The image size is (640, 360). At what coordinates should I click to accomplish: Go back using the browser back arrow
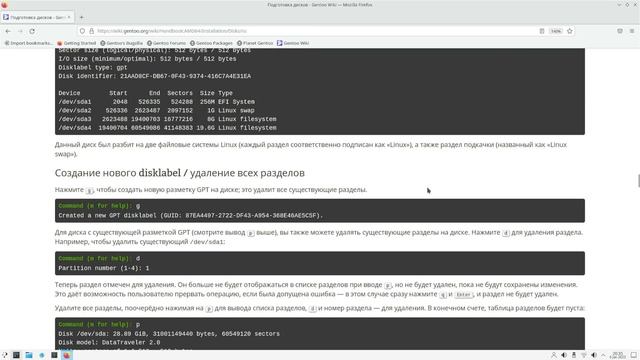[8, 31]
